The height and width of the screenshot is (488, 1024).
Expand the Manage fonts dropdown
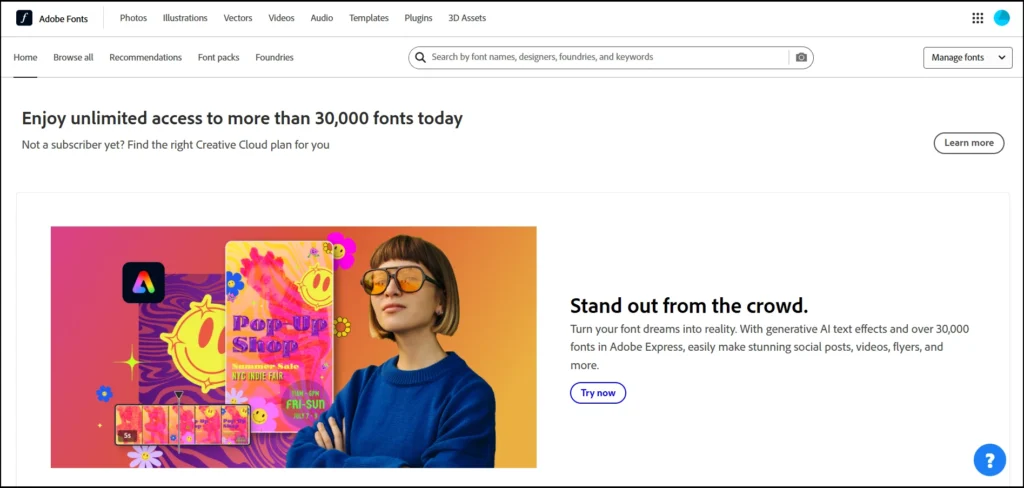click(968, 57)
